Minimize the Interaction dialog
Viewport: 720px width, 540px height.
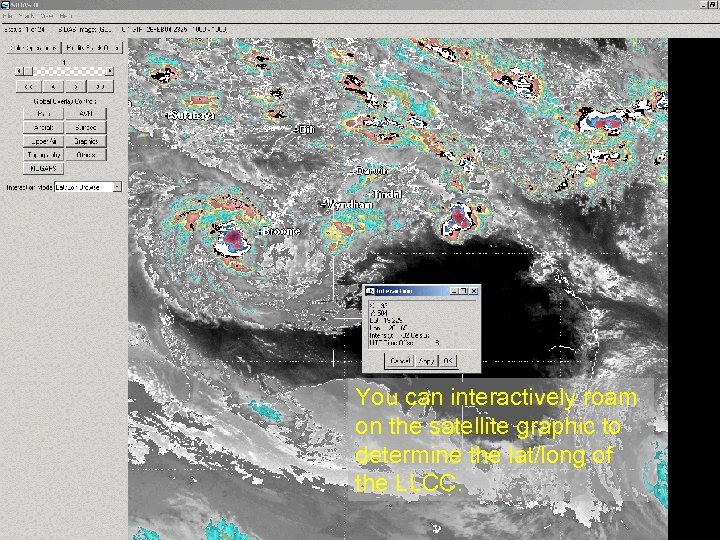coord(454,291)
